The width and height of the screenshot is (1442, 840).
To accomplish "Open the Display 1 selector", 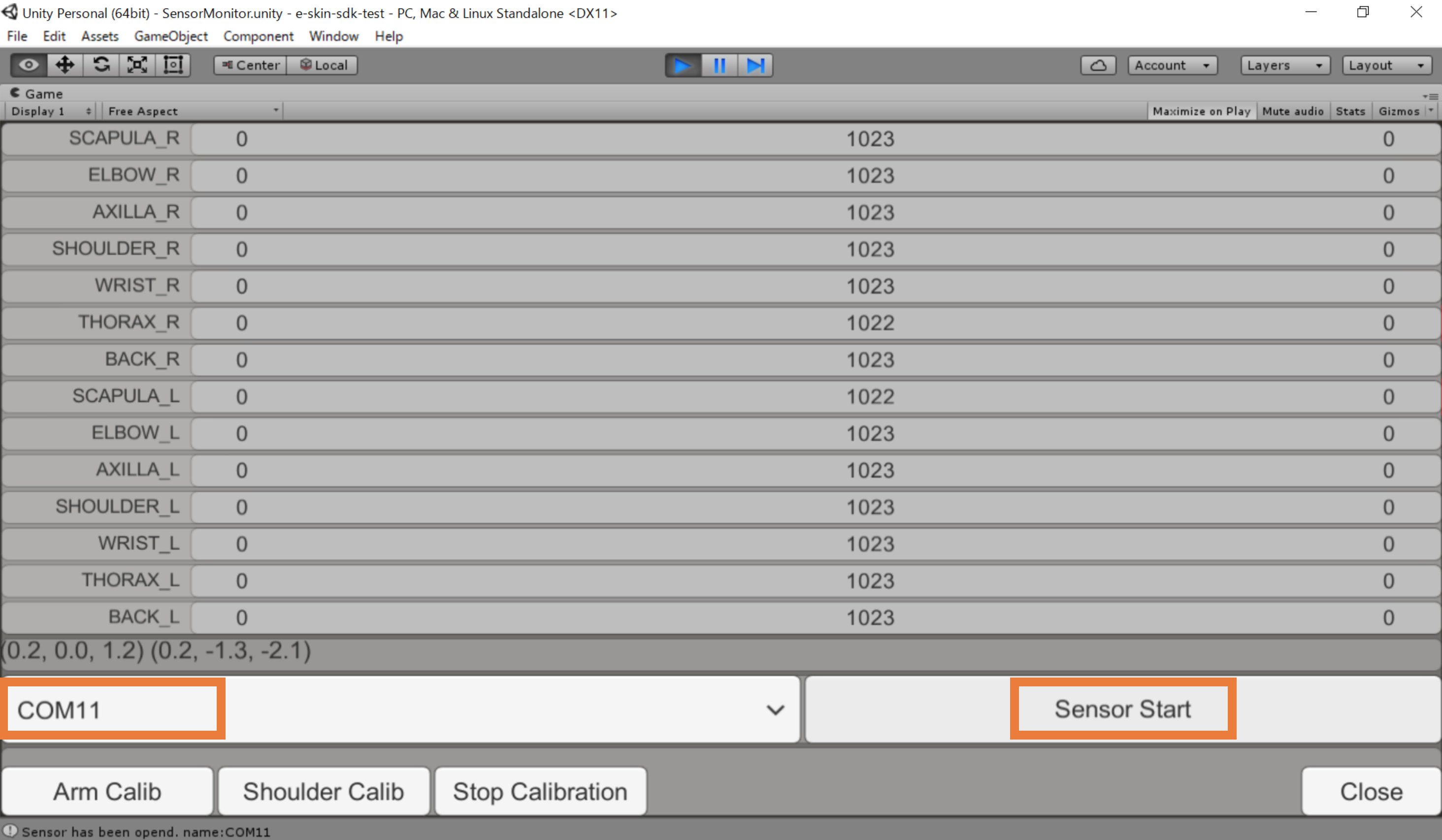I will (x=50, y=111).
